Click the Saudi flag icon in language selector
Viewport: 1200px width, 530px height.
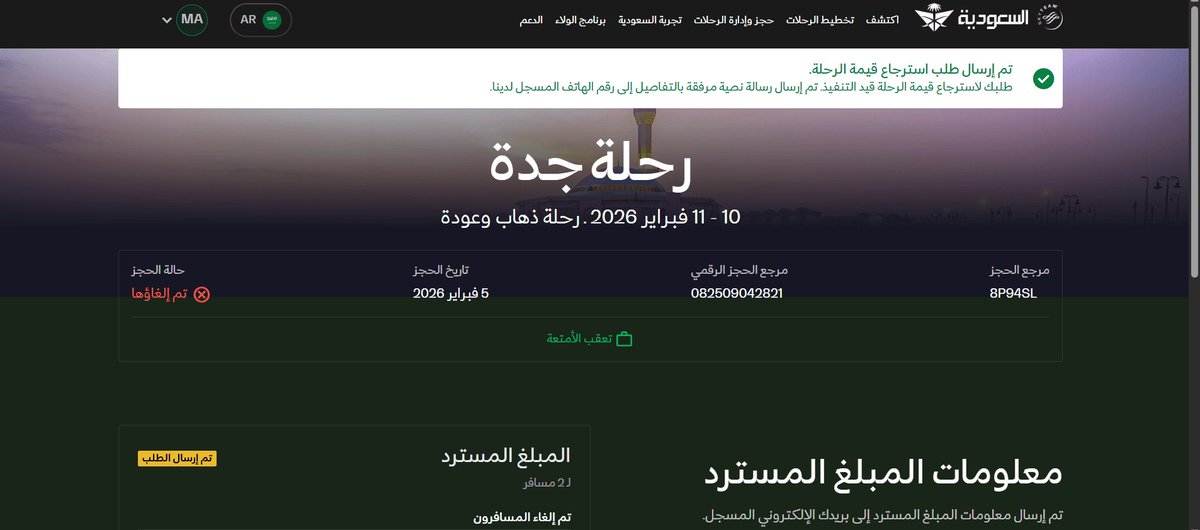click(x=271, y=20)
